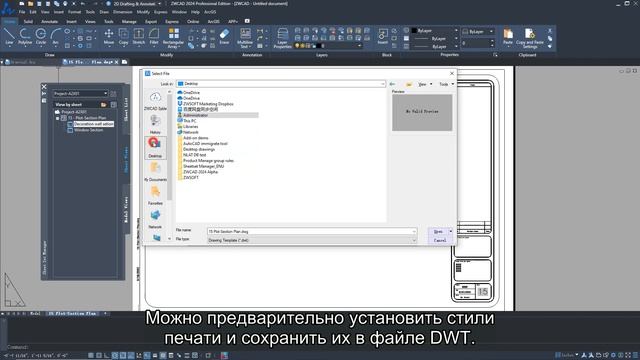Screen dimensions: 640x360
Task: Click the folder icon in dialog toolbar
Action: (x=409, y=84)
